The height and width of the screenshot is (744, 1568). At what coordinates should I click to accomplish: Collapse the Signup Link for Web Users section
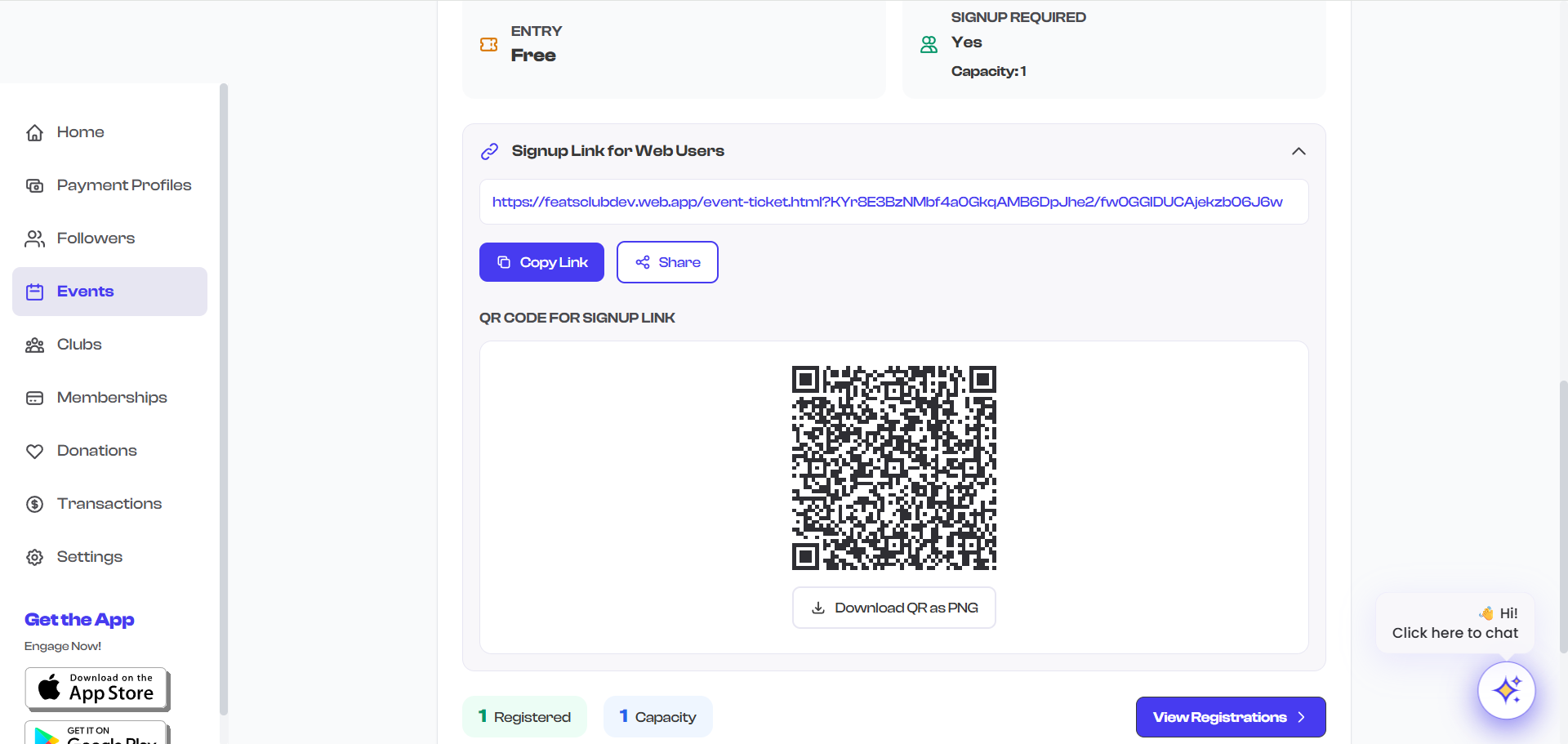[1298, 151]
